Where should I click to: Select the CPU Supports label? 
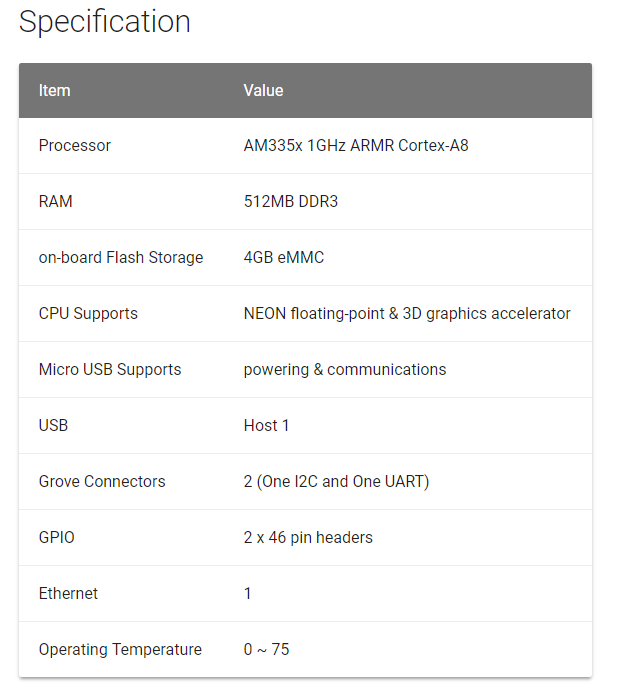pos(88,313)
